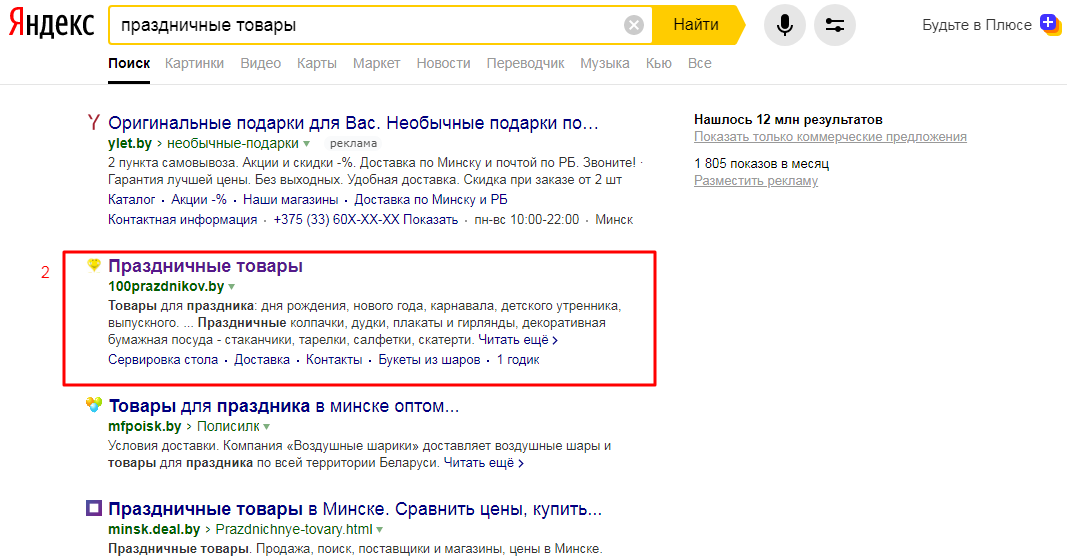Open the Наши магазины sitelink
The height and width of the screenshot is (557, 1067).
(291, 199)
